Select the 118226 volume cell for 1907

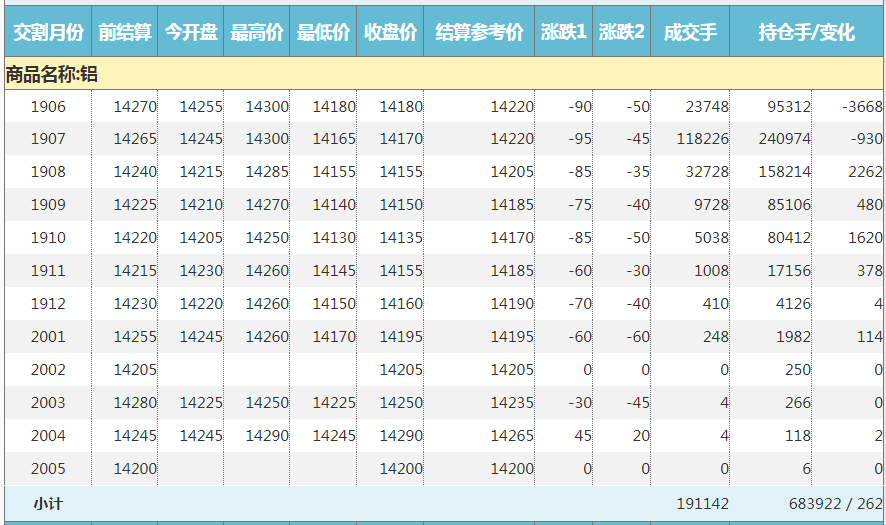point(702,140)
